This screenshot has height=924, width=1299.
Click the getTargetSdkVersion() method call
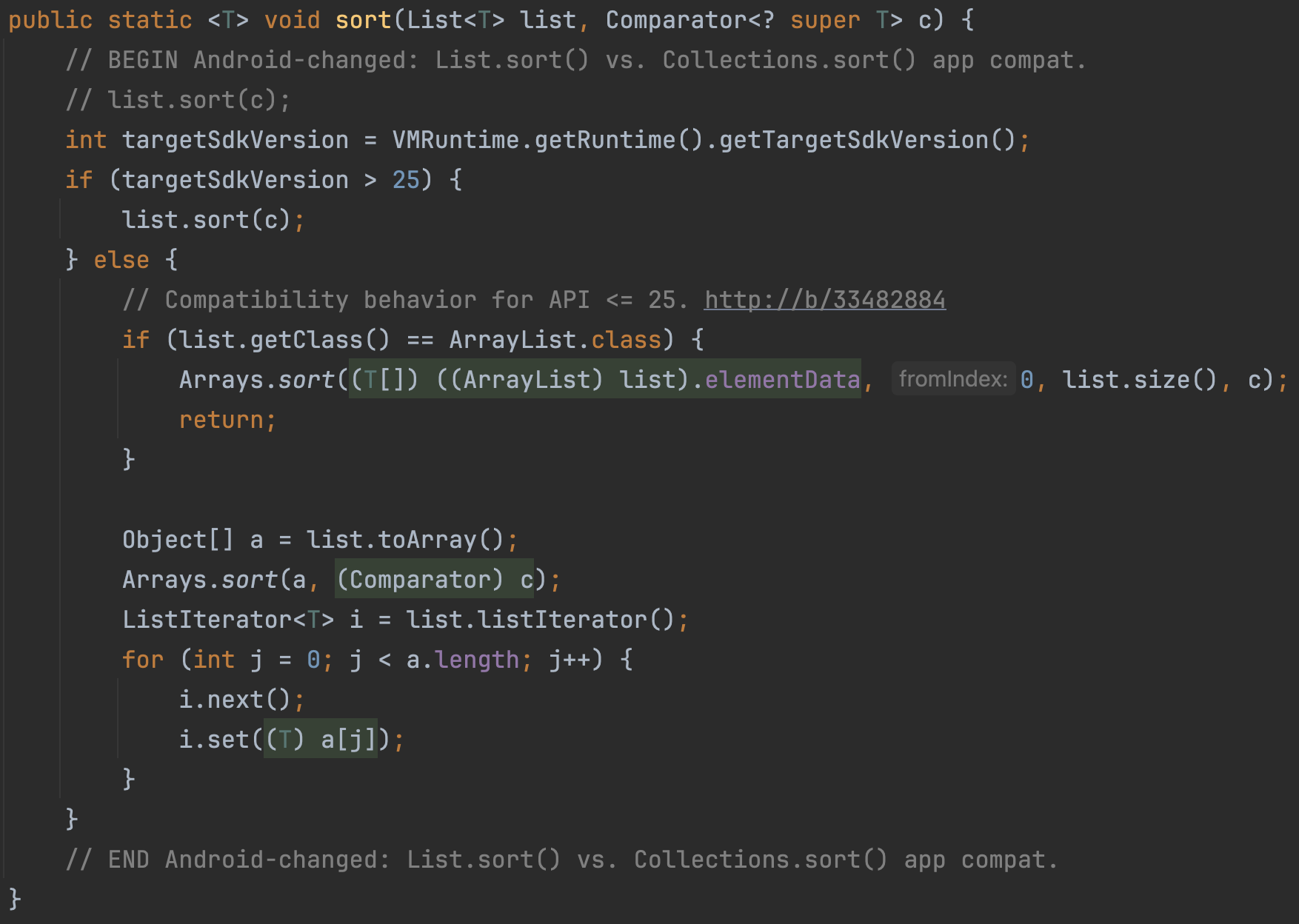click(867, 140)
